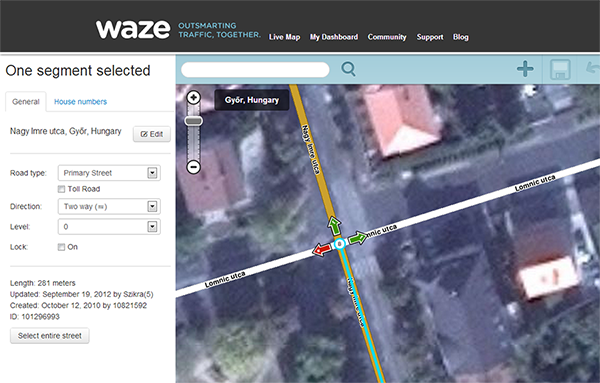600x383 pixels.
Task: Click the green right turn arrow
Action: 358,238
